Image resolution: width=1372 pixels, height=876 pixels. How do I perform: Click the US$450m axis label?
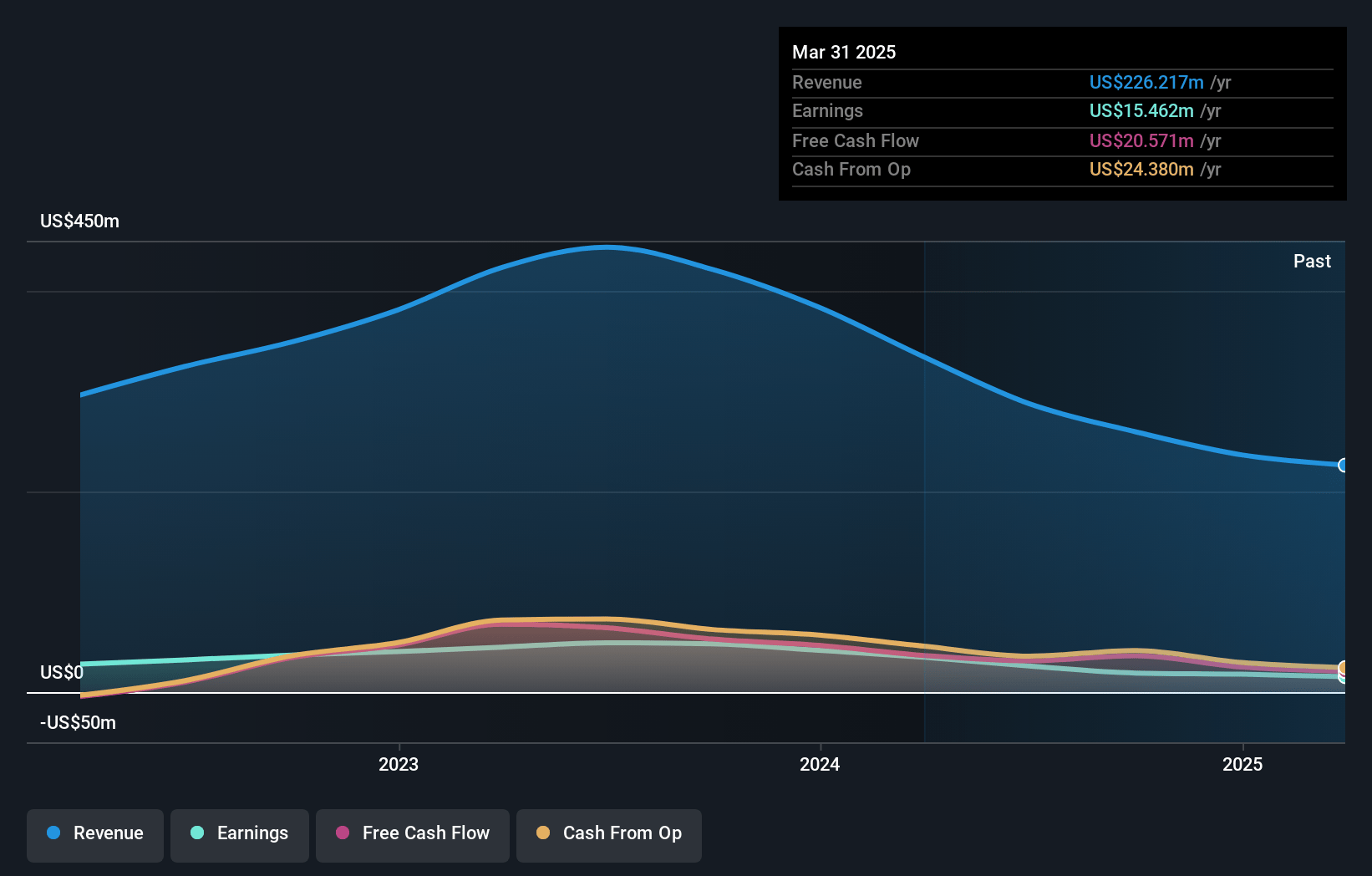79,222
